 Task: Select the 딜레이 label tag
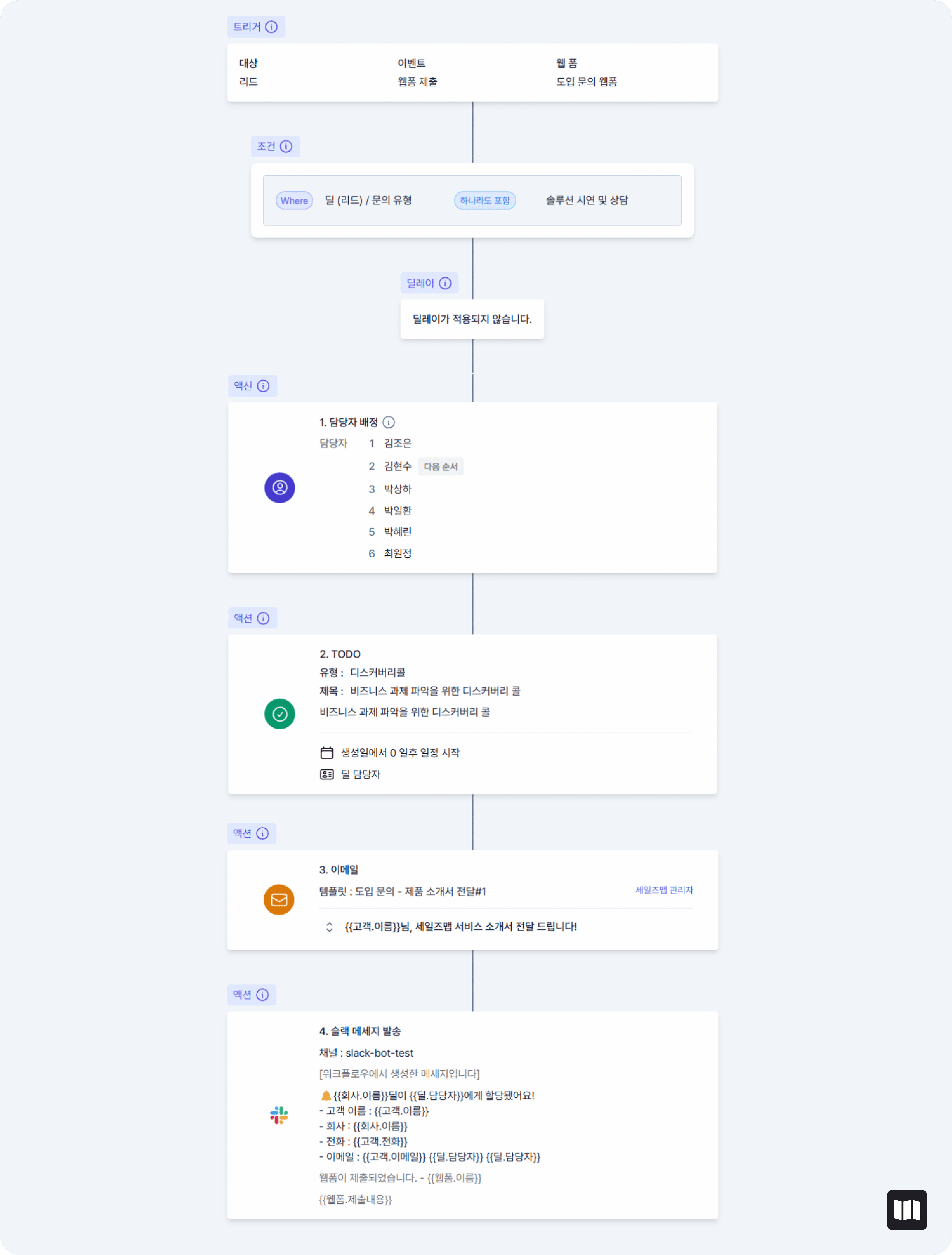(x=429, y=283)
